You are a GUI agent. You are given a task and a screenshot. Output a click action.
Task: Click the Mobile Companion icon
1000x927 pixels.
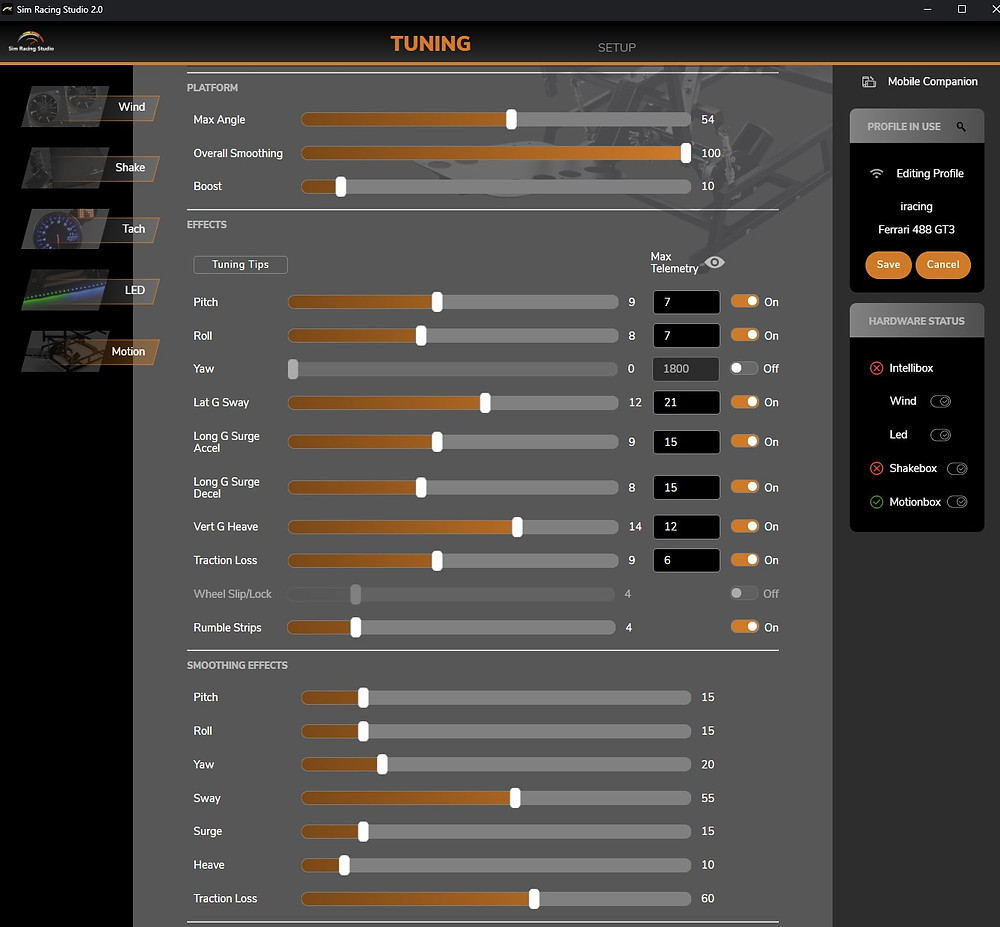[869, 82]
